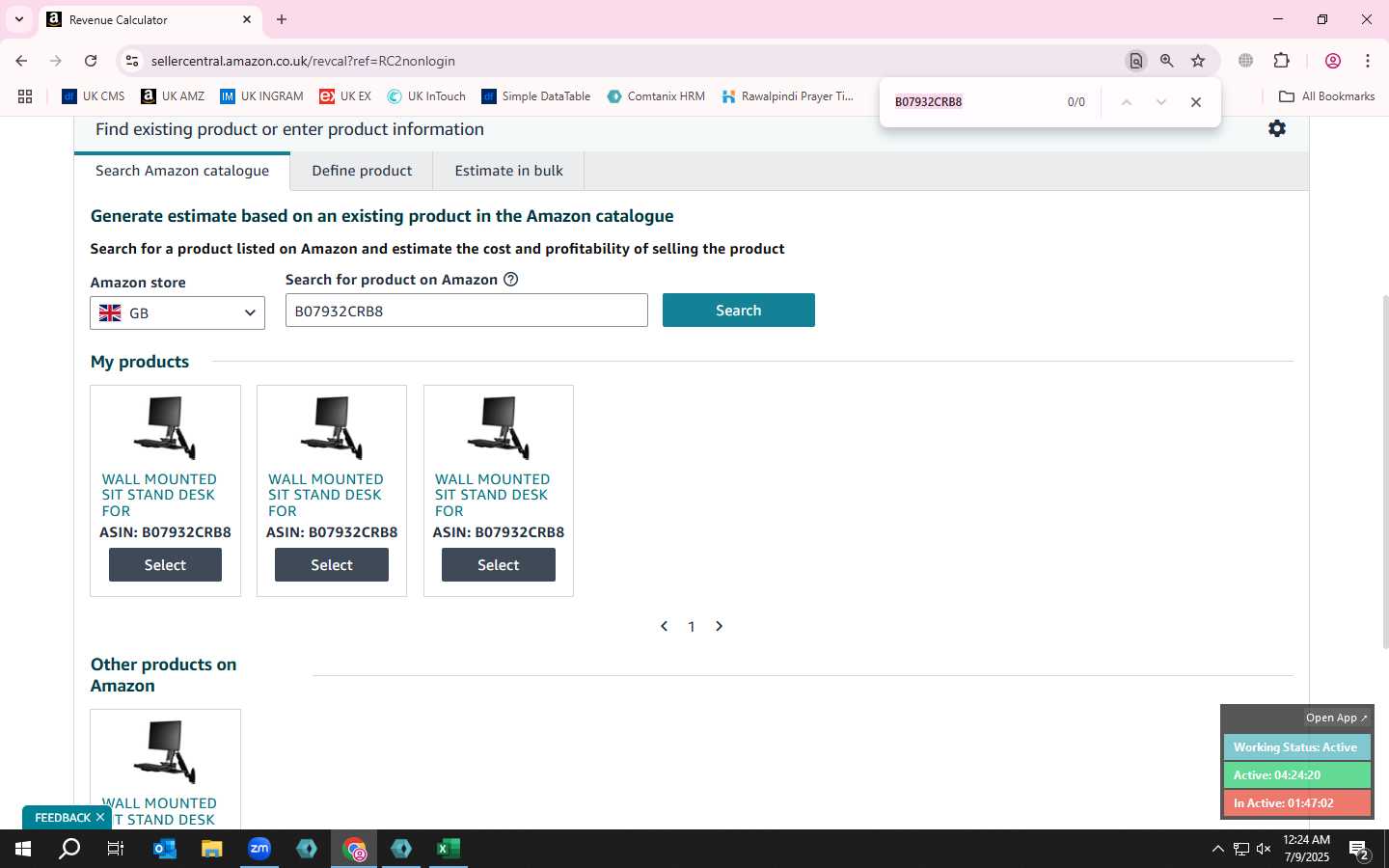
Task: Open UK EX bookmark
Action: [345, 96]
